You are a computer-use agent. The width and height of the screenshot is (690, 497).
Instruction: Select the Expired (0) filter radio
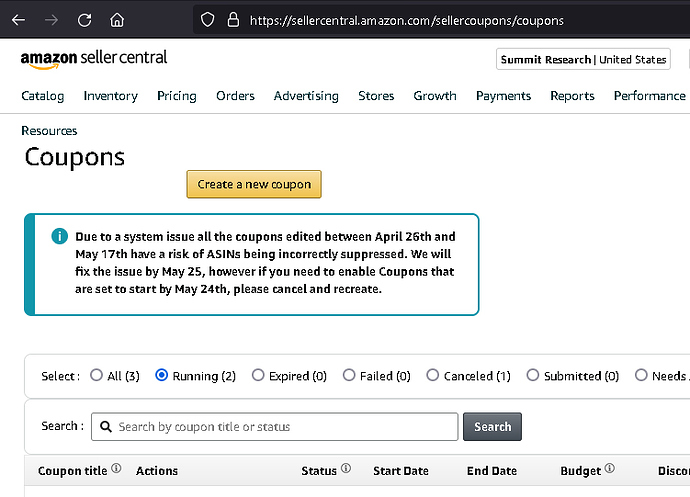pyautogui.click(x=258, y=376)
